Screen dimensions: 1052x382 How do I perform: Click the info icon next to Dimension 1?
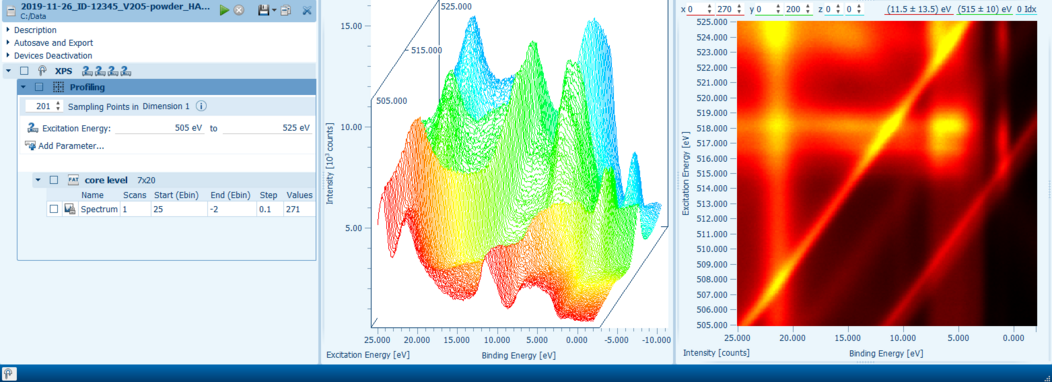[x=201, y=106]
